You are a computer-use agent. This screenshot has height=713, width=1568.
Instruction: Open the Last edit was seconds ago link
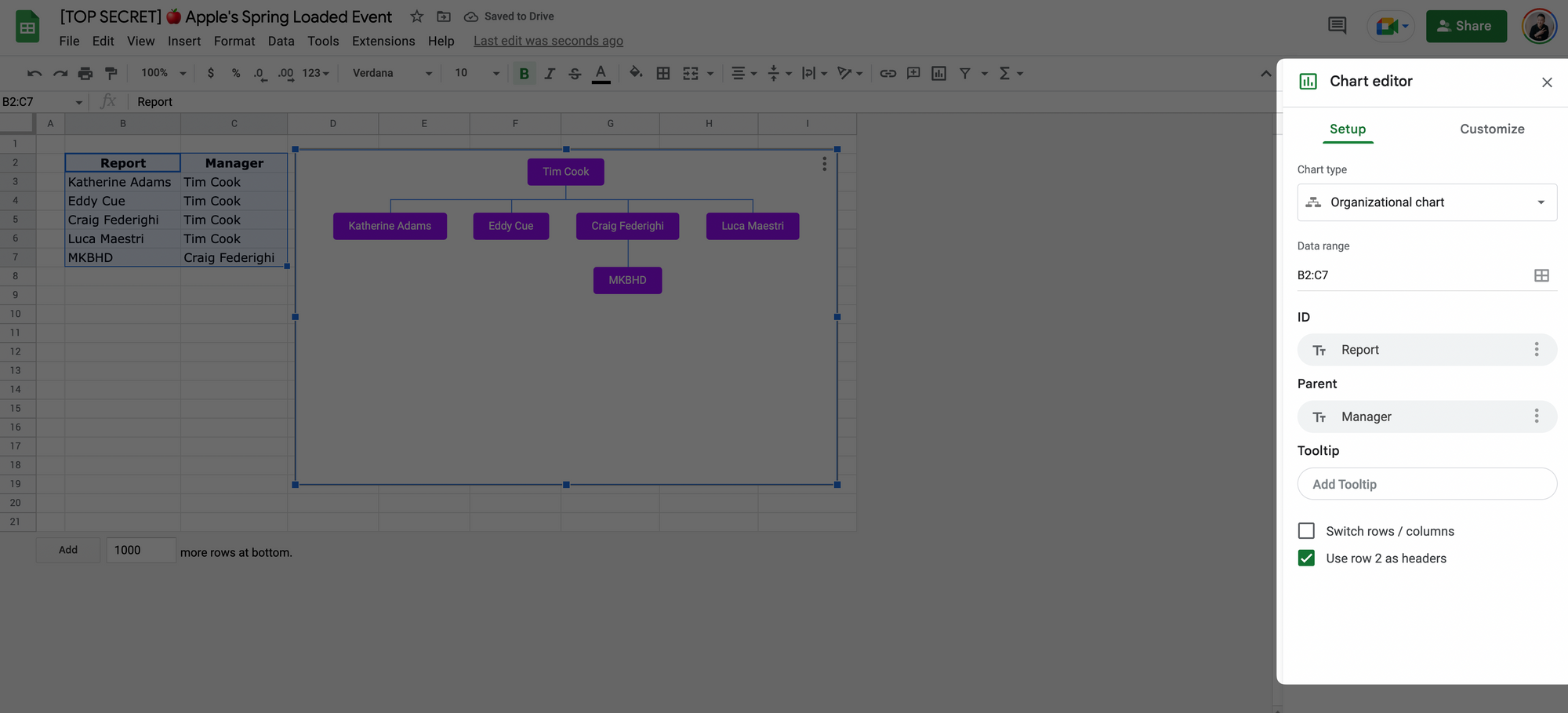pos(548,41)
